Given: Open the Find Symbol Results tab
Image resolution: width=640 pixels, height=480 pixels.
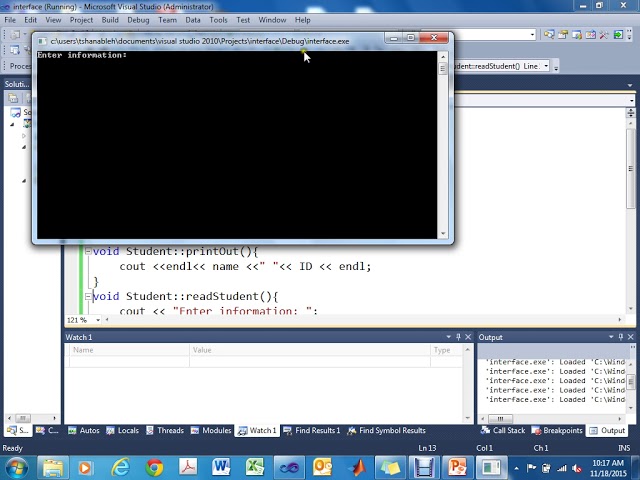Looking at the screenshot, I should coord(386,430).
